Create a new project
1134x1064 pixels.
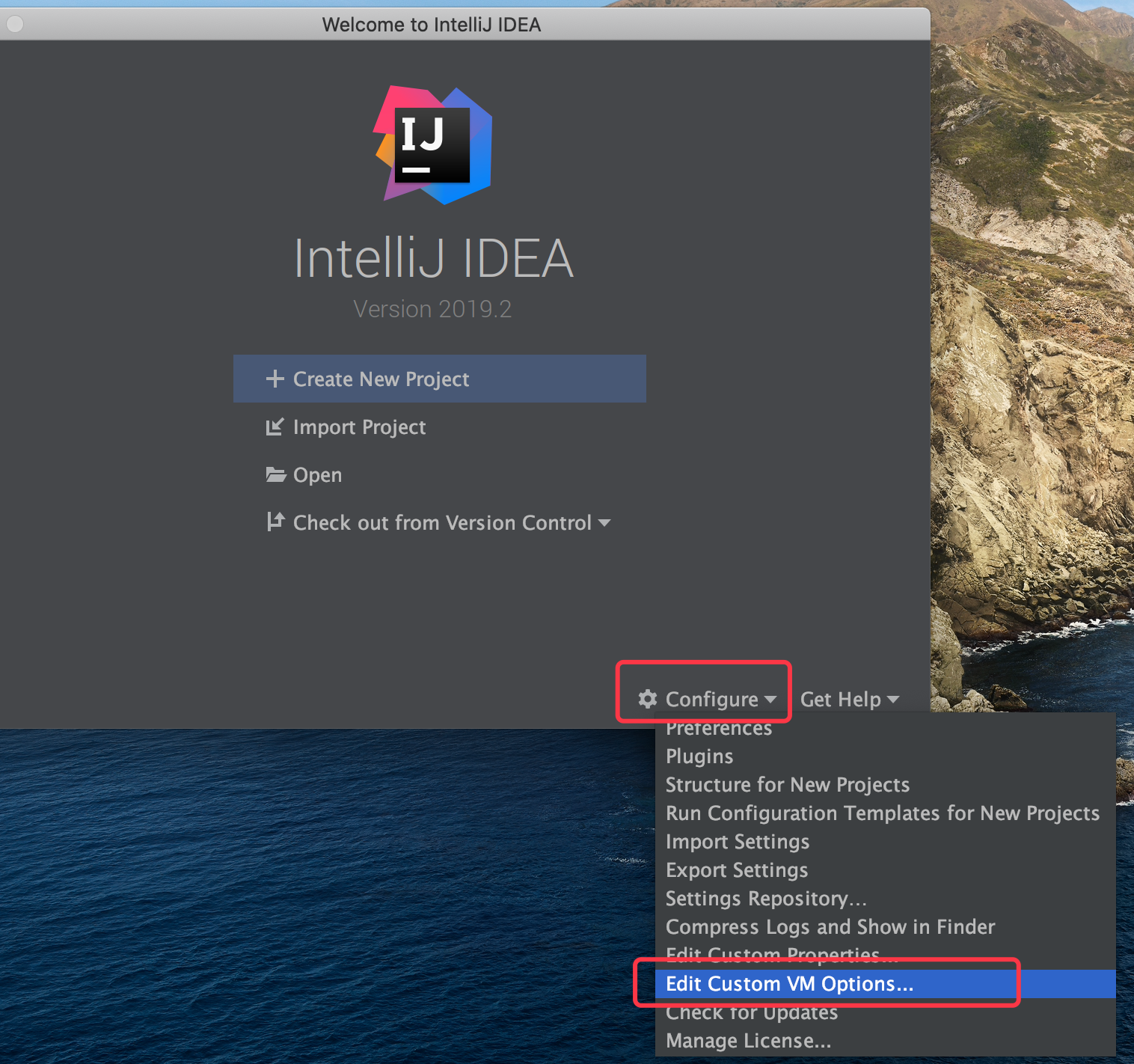tap(440, 379)
